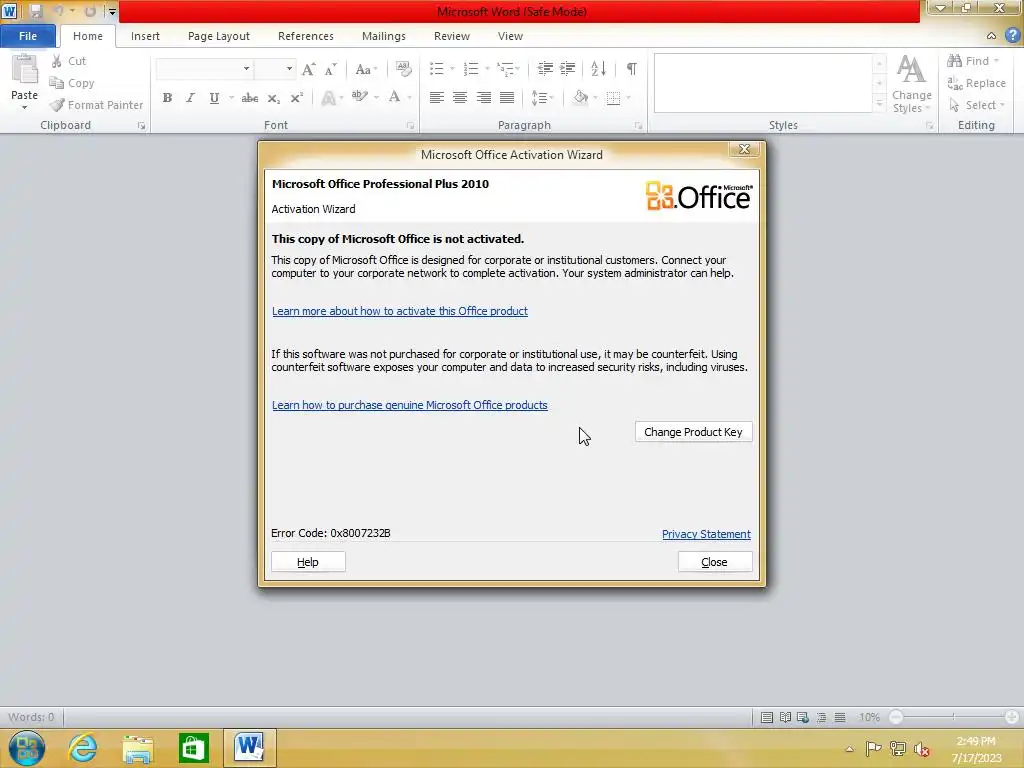This screenshot has height=768, width=1024.
Task: Switch to the Page Layout tab
Action: tap(219, 36)
